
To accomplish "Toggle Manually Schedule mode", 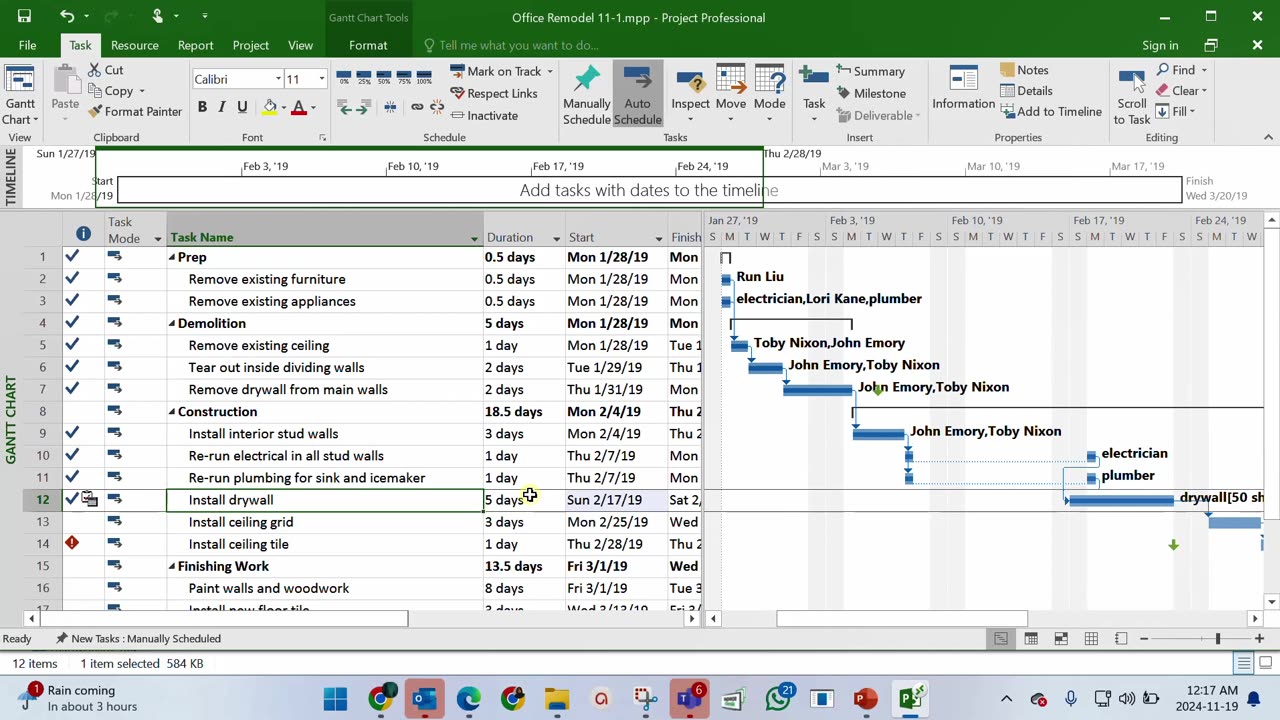I will tap(587, 96).
